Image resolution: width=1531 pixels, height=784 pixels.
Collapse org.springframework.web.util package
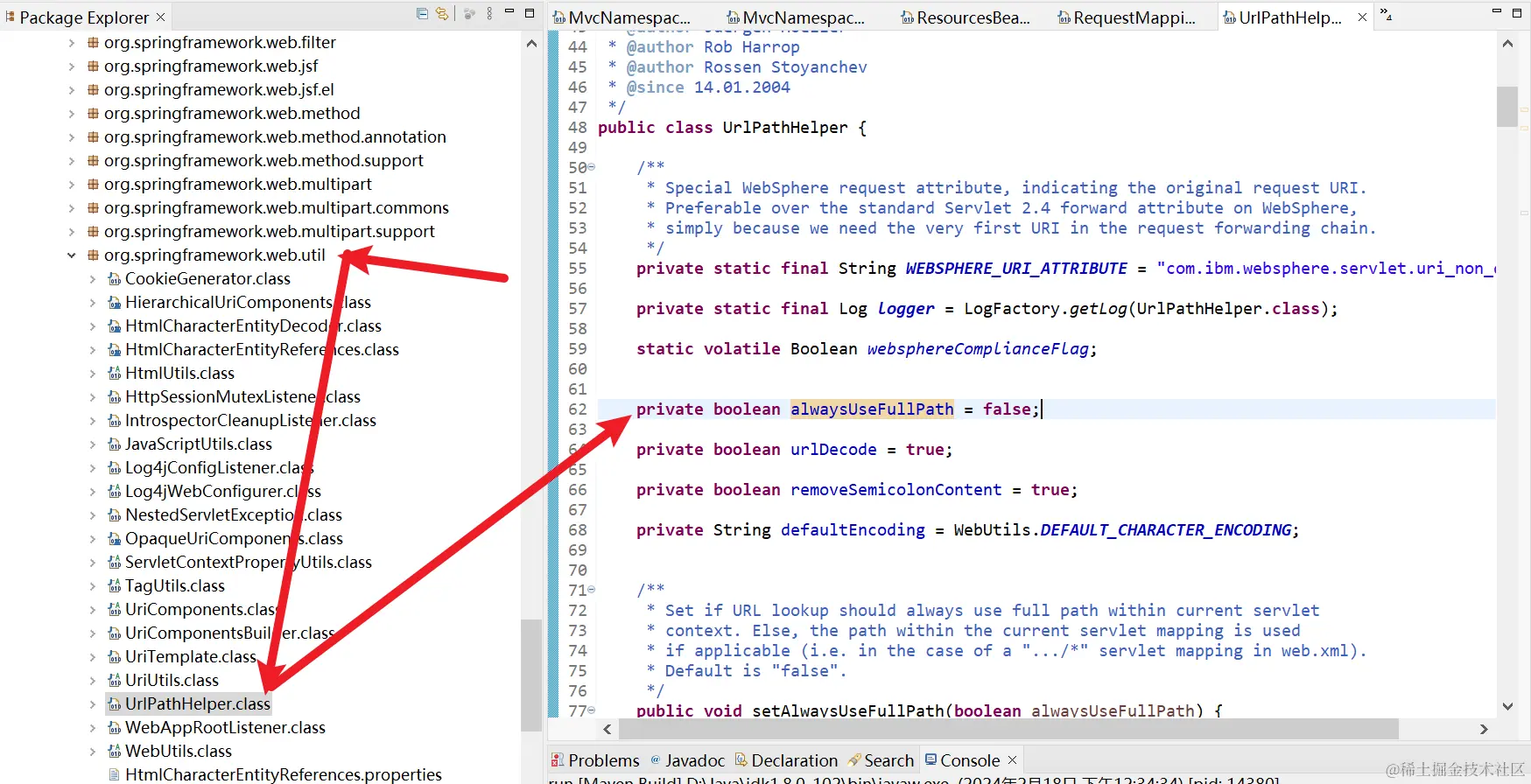click(x=72, y=255)
